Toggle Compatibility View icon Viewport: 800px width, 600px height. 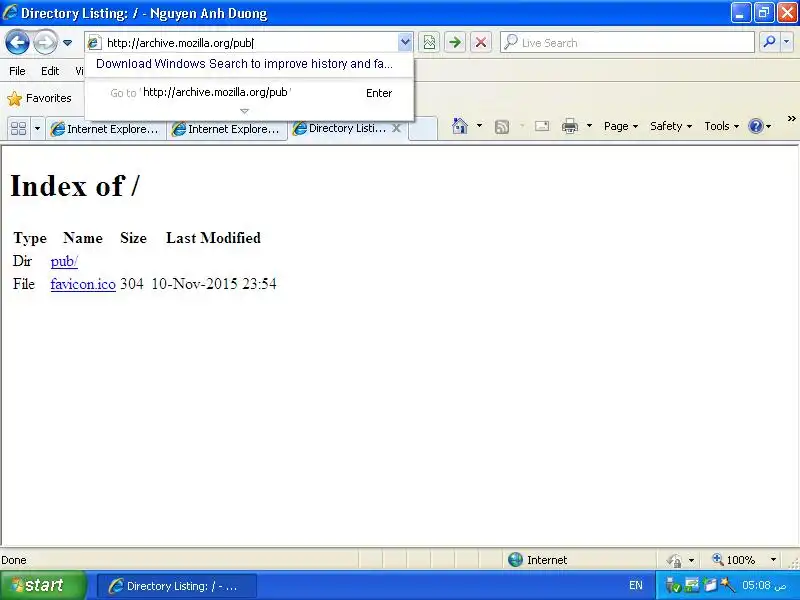pos(430,42)
